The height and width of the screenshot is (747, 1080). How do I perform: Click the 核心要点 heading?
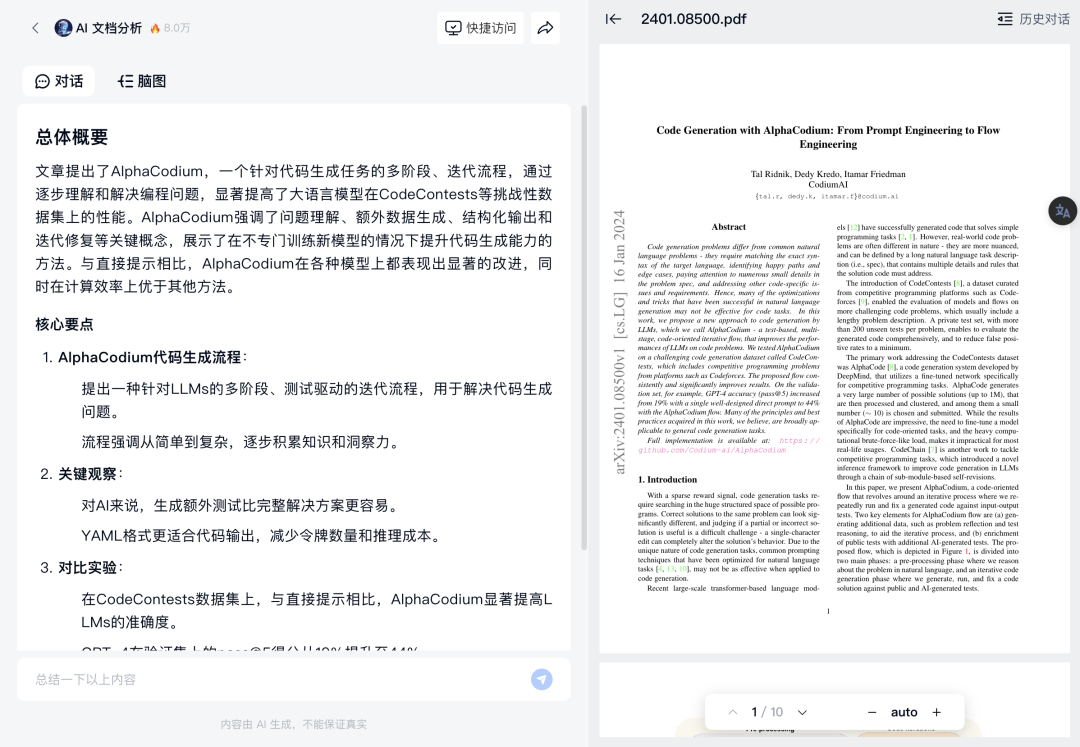(64, 324)
